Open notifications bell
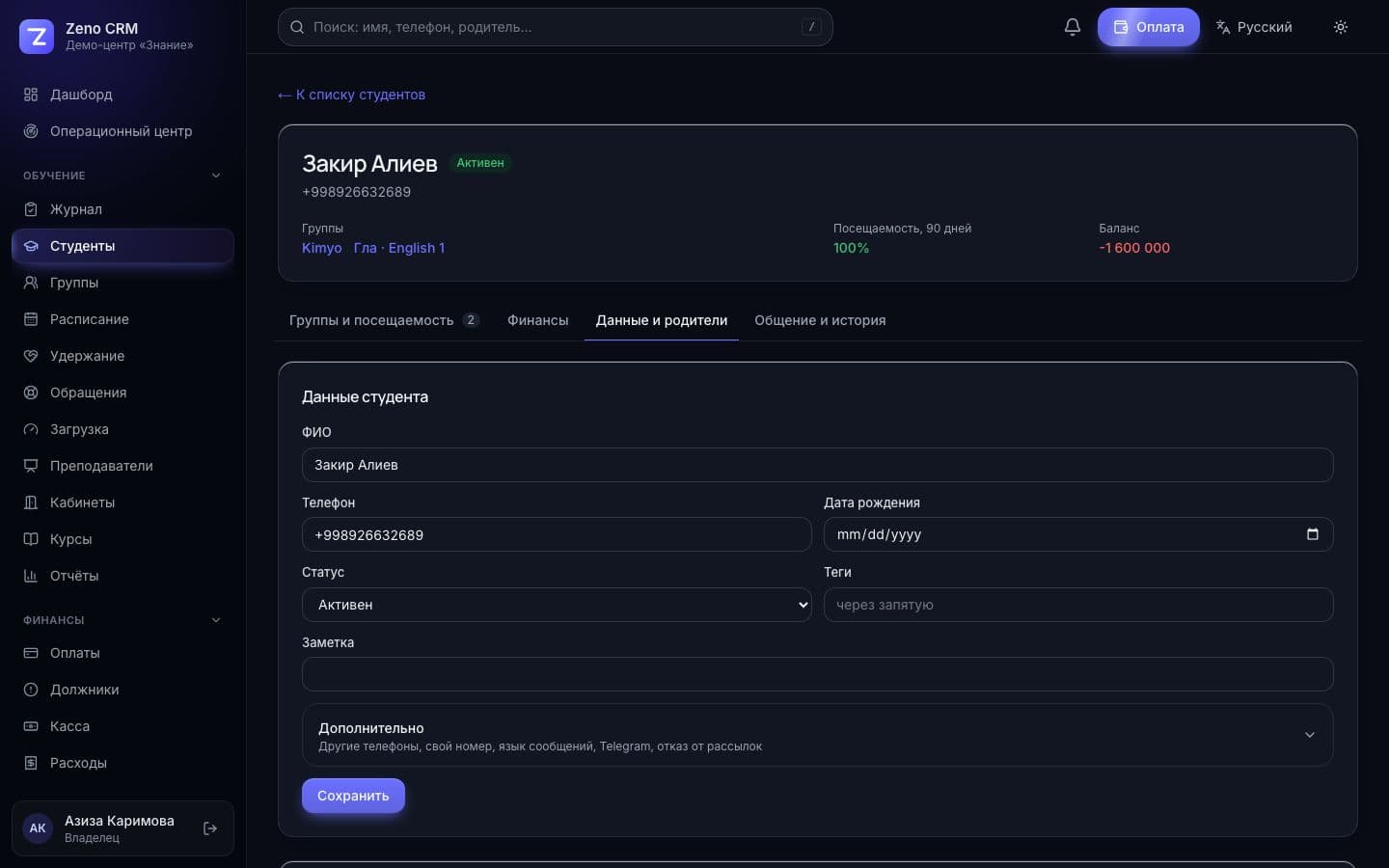Screen dimensions: 1389x868 (1073, 27)
